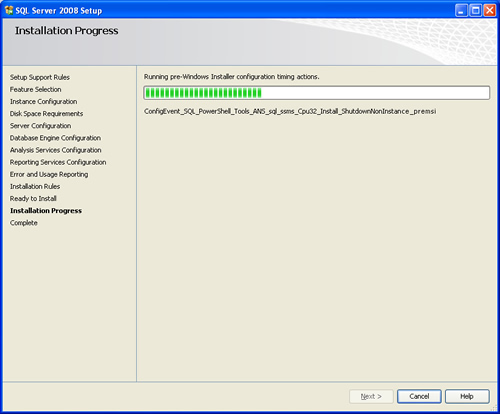
Task: Click Error and Usage Reporting step
Action: 49,174
